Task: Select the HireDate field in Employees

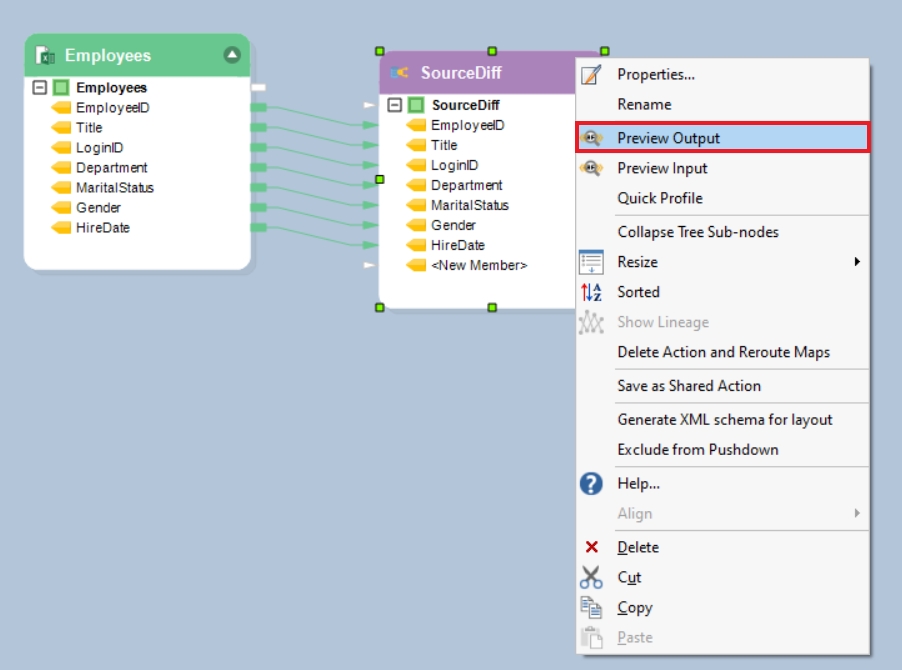Action: pos(102,228)
